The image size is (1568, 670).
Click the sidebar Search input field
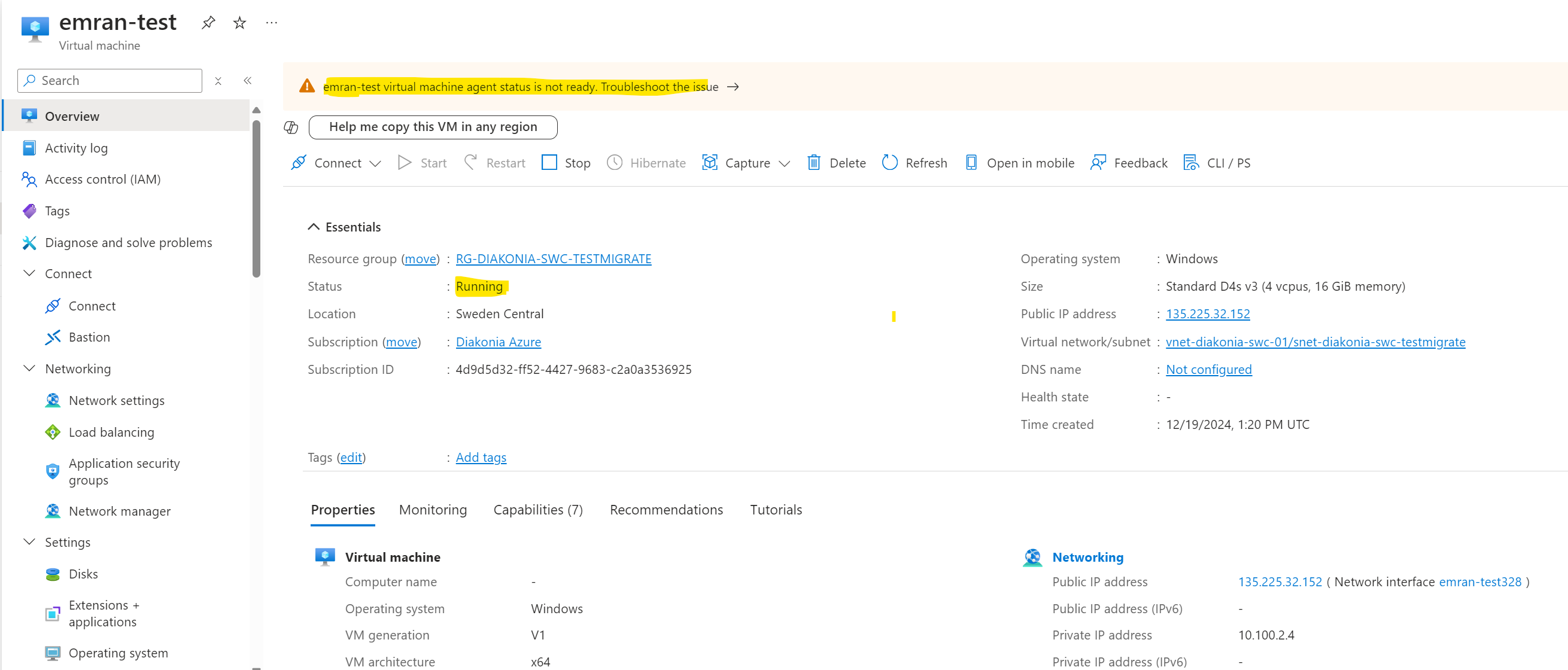click(110, 81)
